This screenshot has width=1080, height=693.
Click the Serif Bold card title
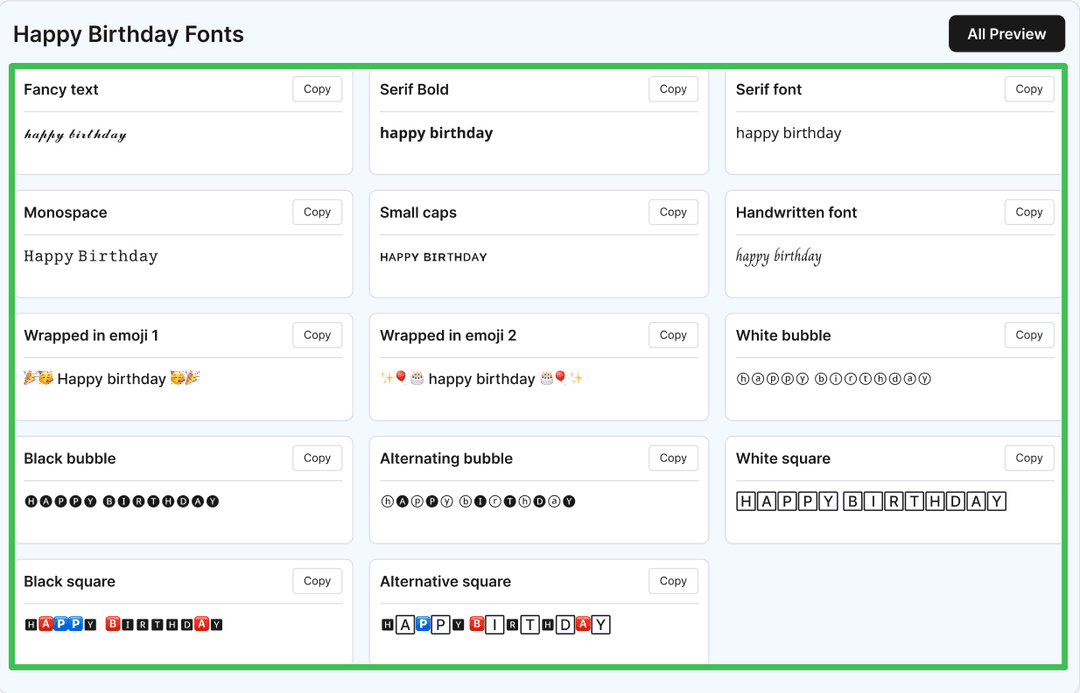click(414, 90)
